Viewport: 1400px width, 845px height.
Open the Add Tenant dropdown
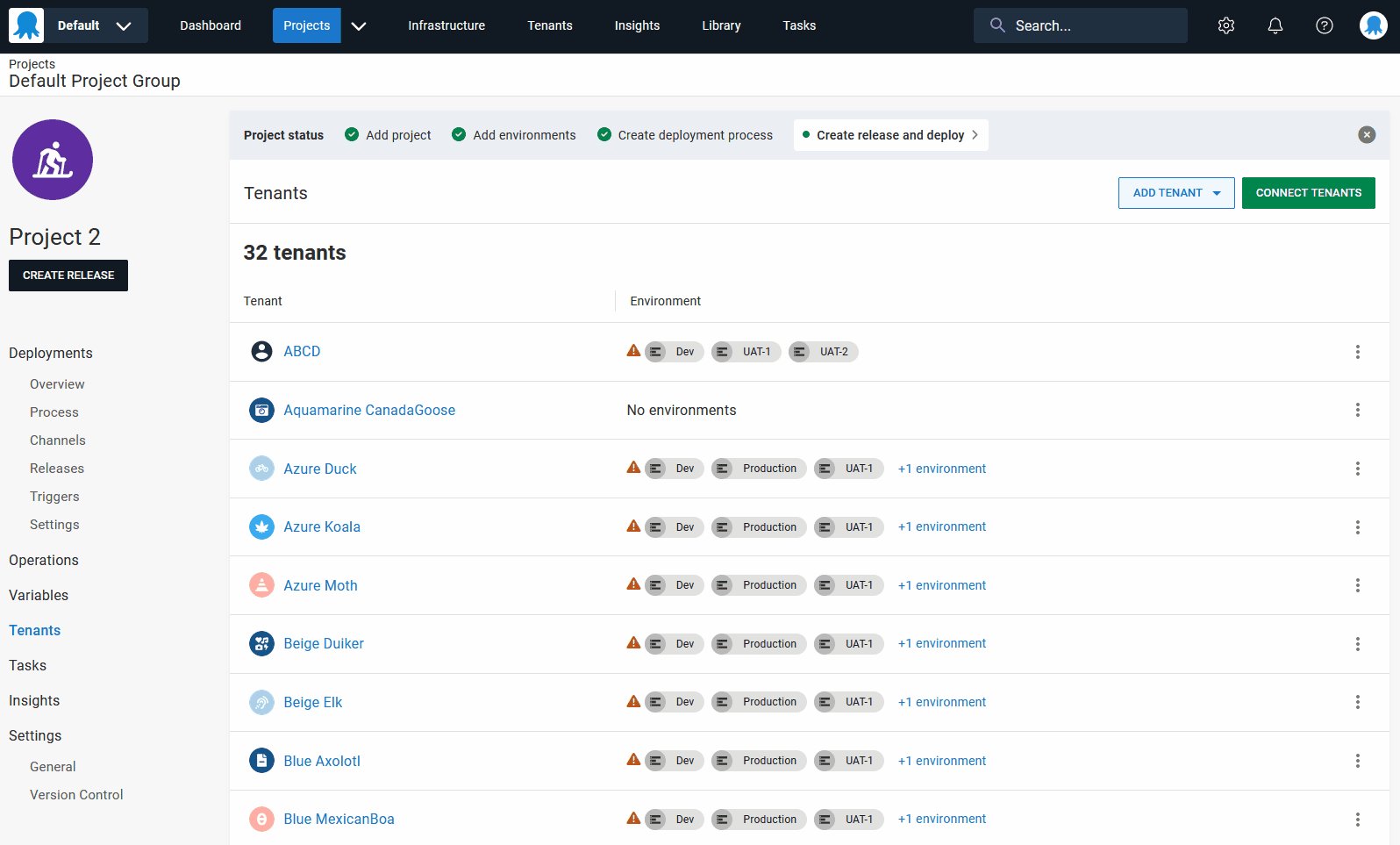1176,193
